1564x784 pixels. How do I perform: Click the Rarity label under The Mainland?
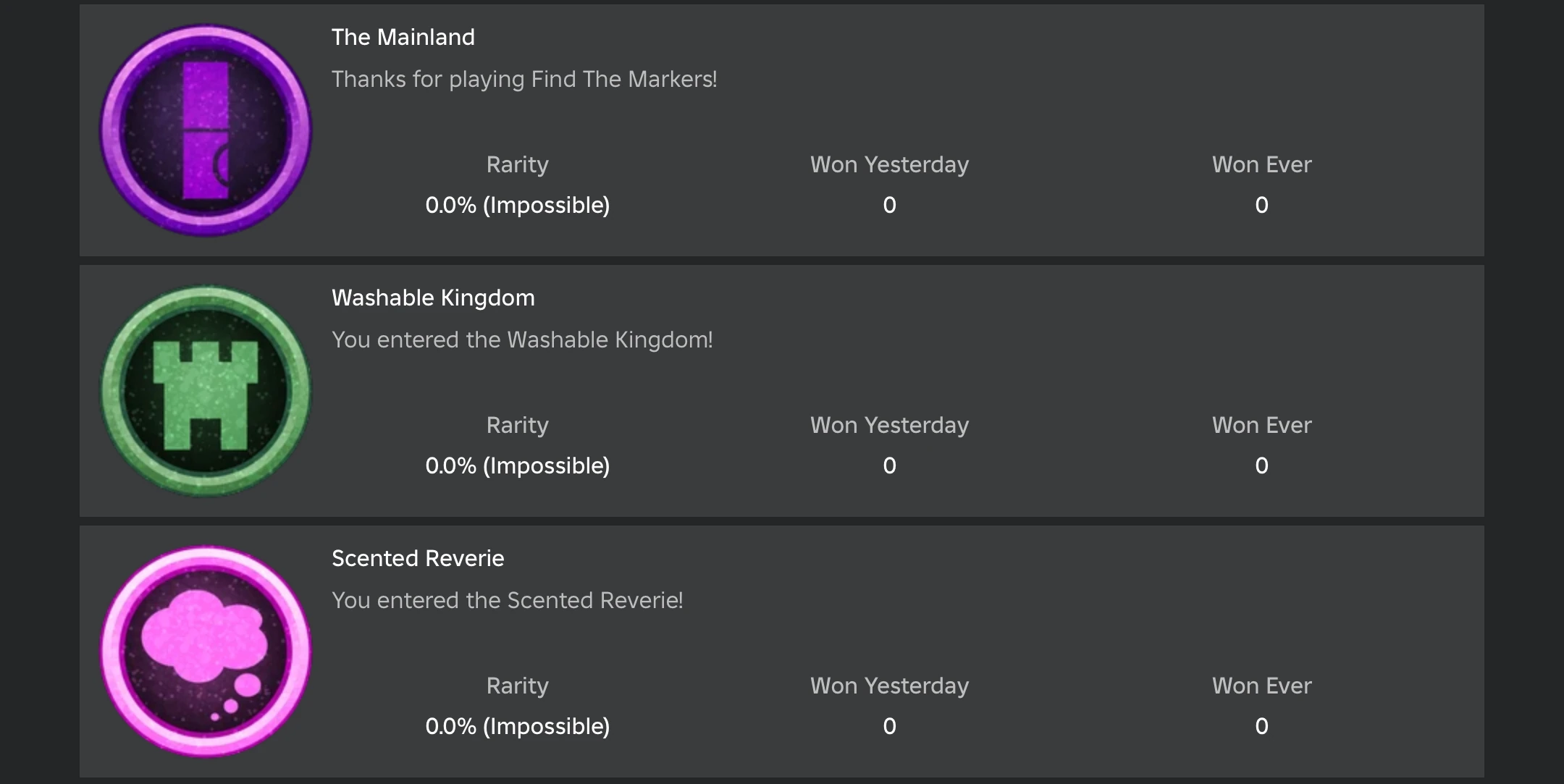pyautogui.click(x=518, y=164)
